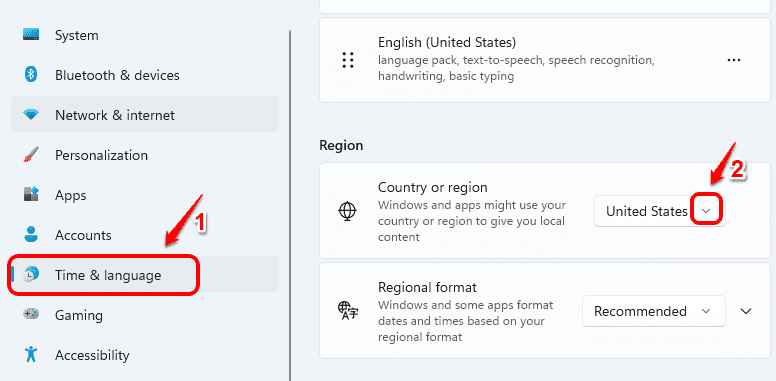This screenshot has width=776, height=381.
Task: Click the Bluetooth icon in sidebar
Action: pos(31,75)
